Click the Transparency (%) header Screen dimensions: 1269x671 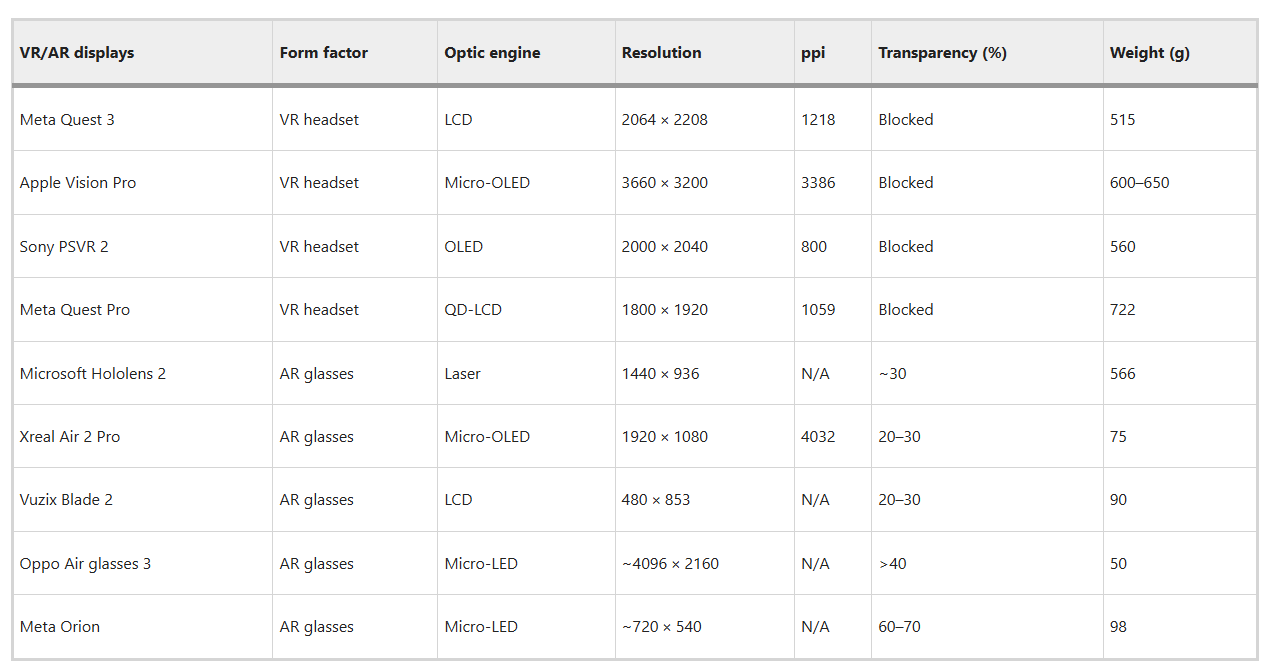pyautogui.click(x=942, y=53)
